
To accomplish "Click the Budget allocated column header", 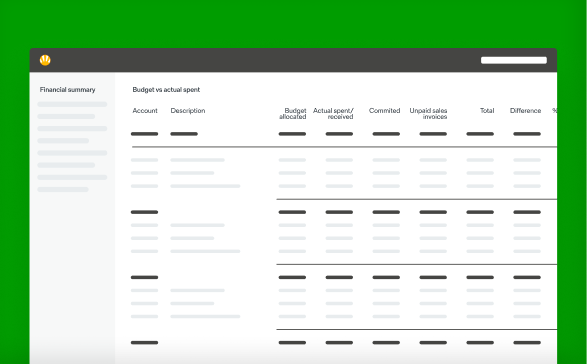I will coord(293,113).
